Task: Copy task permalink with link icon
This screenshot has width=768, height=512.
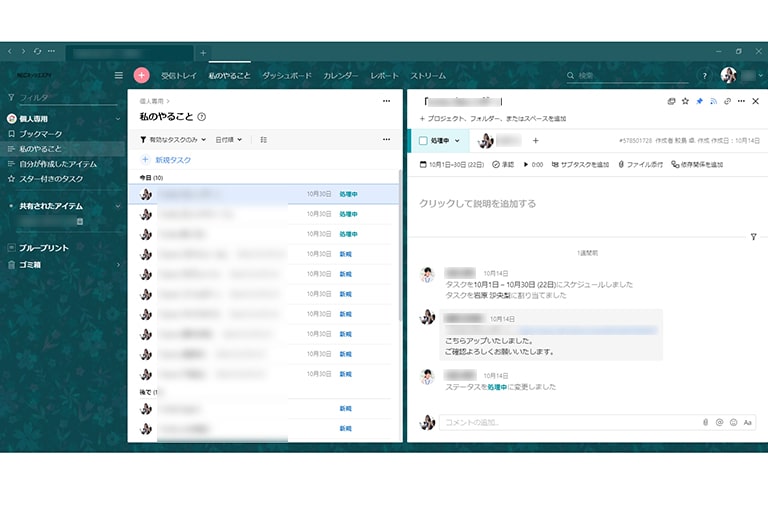Action: click(727, 101)
